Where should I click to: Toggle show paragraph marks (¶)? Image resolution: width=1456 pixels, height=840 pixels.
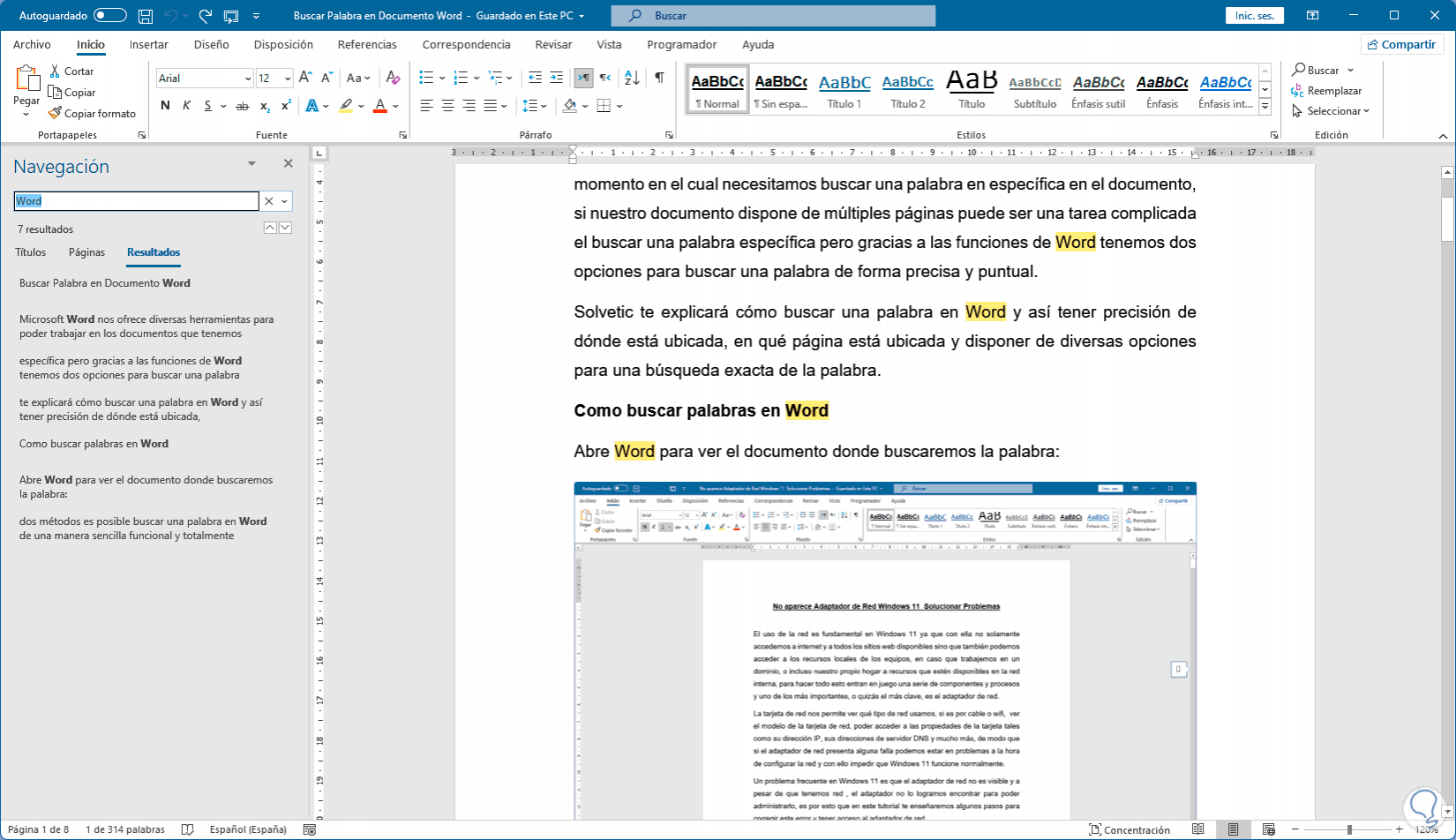659,78
